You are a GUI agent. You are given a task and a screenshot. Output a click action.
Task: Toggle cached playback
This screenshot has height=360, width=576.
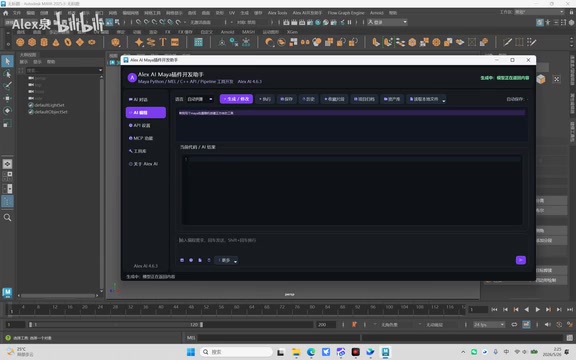526,324
